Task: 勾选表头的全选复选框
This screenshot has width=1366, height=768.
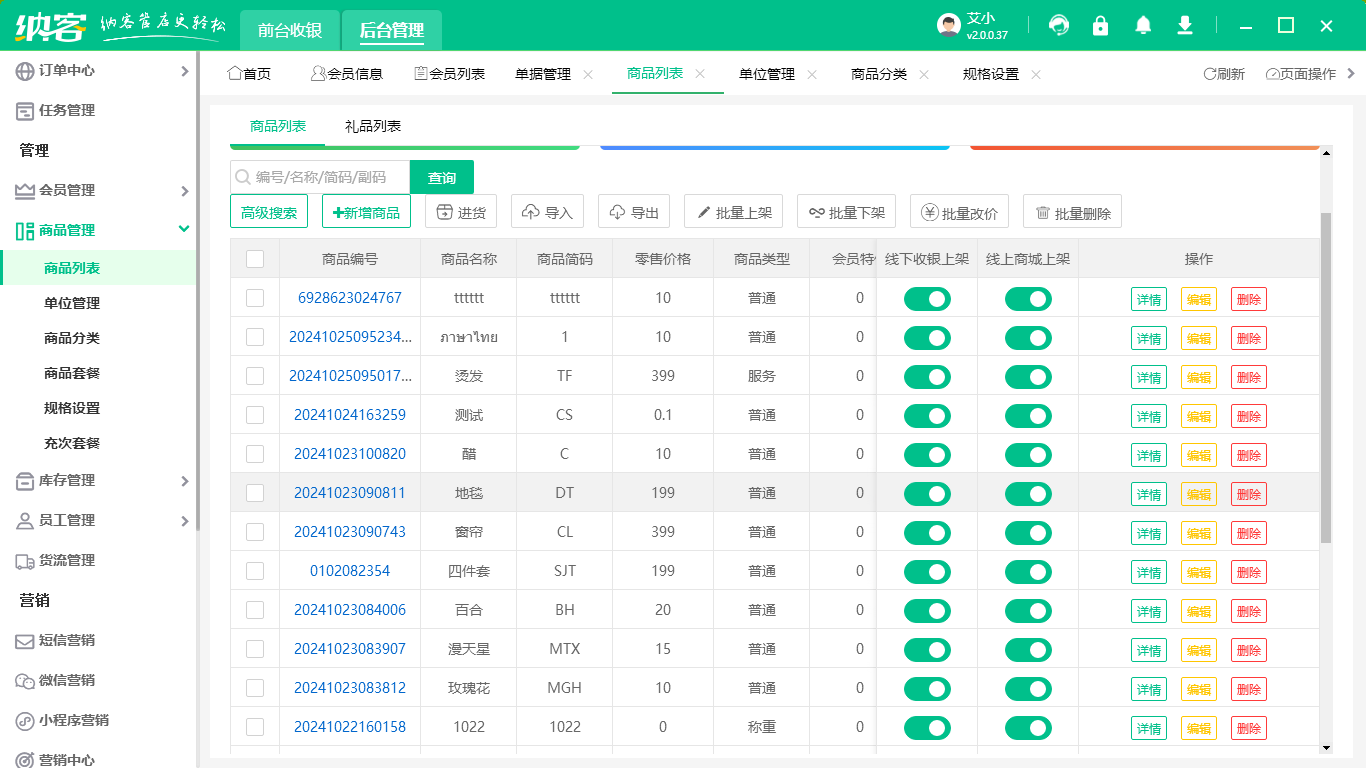Action: click(255, 258)
